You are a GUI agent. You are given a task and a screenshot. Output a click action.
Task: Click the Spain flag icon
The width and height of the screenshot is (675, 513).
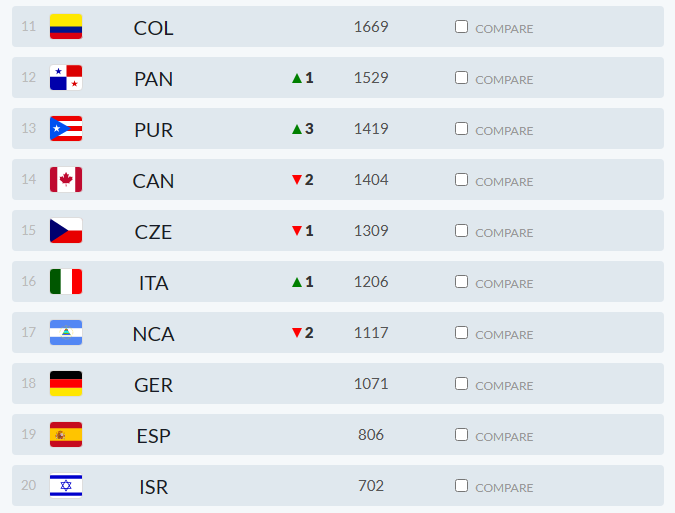coord(66,435)
